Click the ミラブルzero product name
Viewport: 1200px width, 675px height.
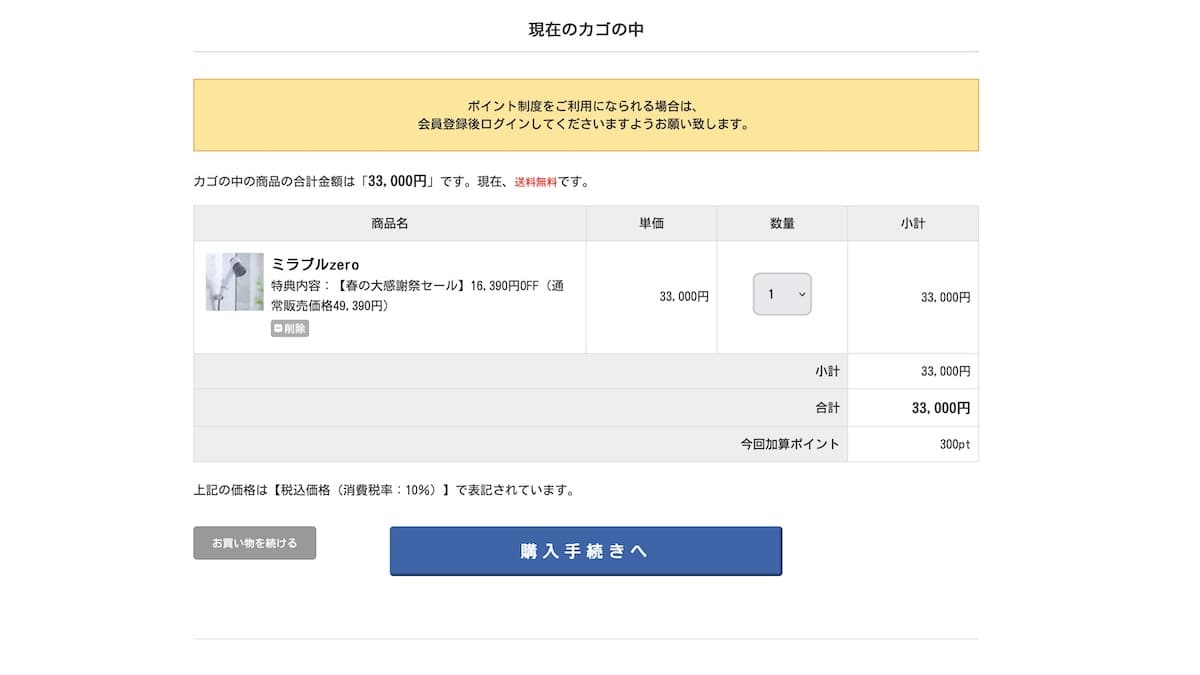pyautogui.click(x=315, y=264)
